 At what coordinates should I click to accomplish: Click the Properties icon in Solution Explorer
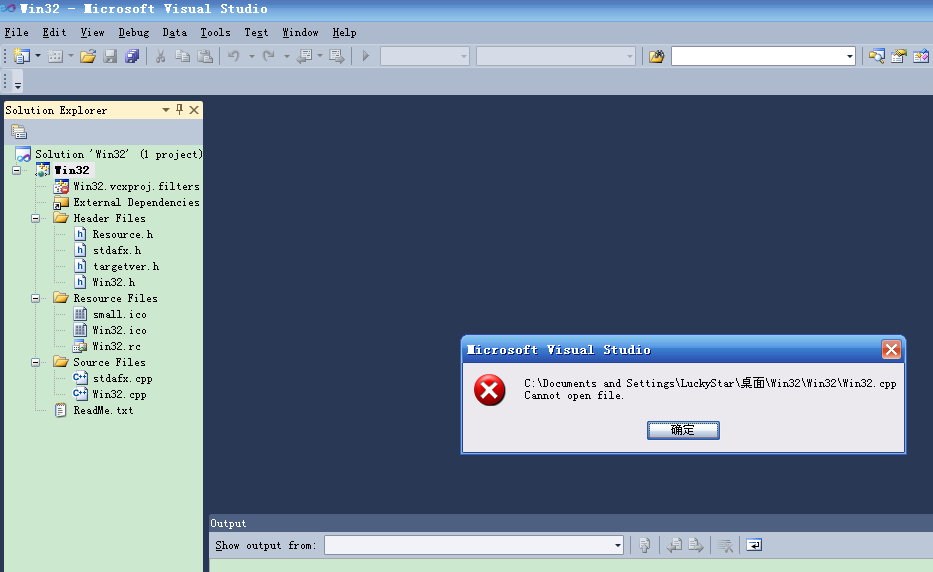coord(19,132)
